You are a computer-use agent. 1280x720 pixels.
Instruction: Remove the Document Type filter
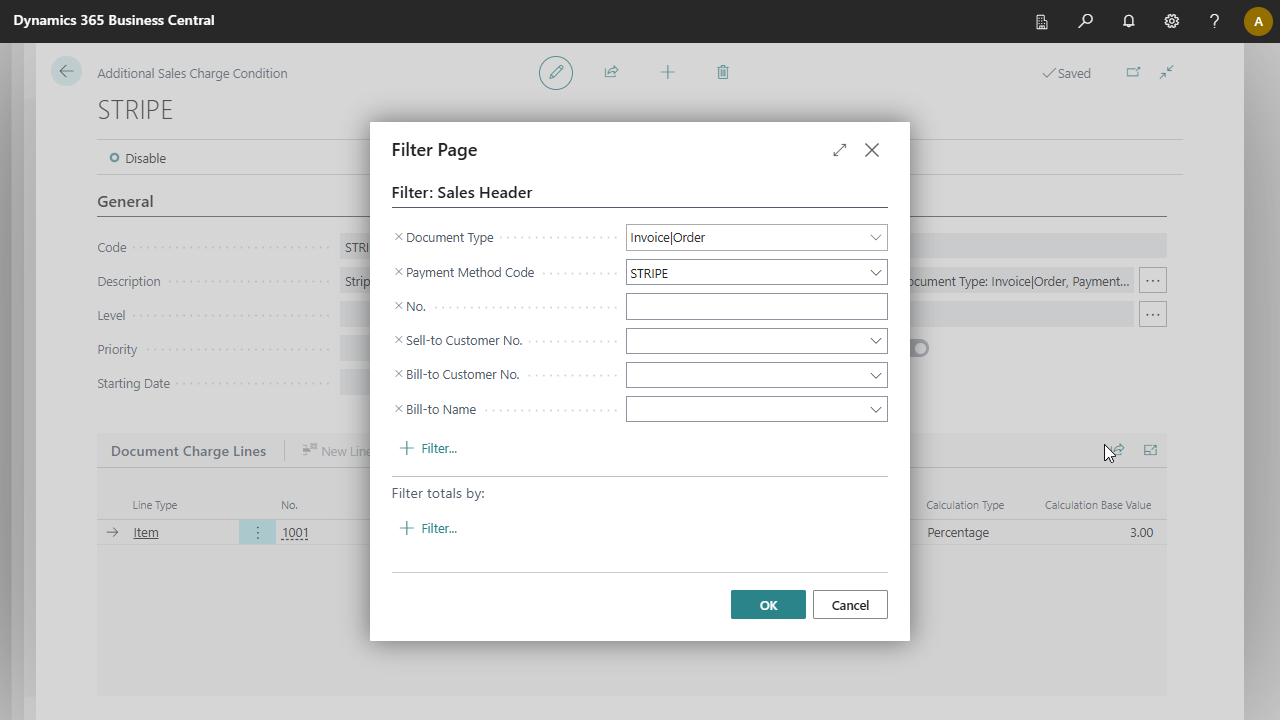399,237
